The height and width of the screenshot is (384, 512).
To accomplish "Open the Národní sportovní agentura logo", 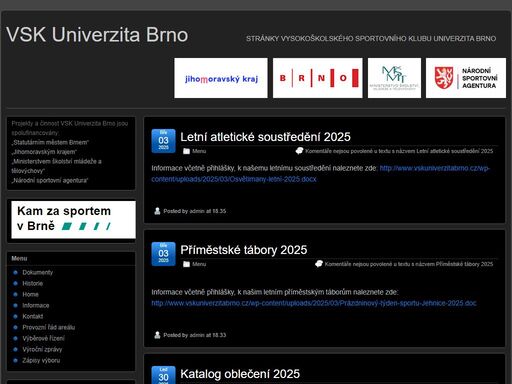I will point(466,78).
